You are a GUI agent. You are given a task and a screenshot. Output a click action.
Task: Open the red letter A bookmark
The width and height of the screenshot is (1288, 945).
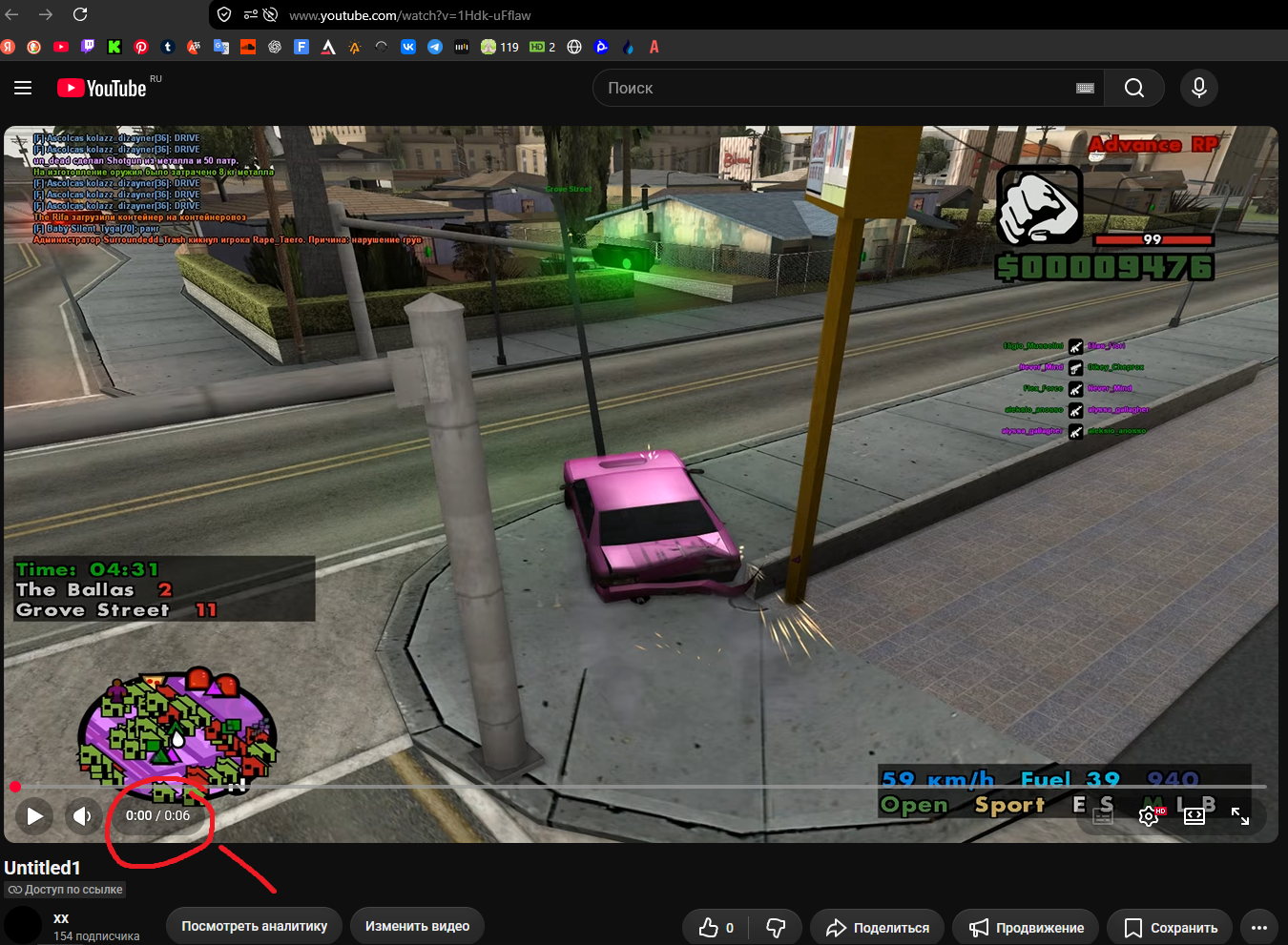coord(654,47)
